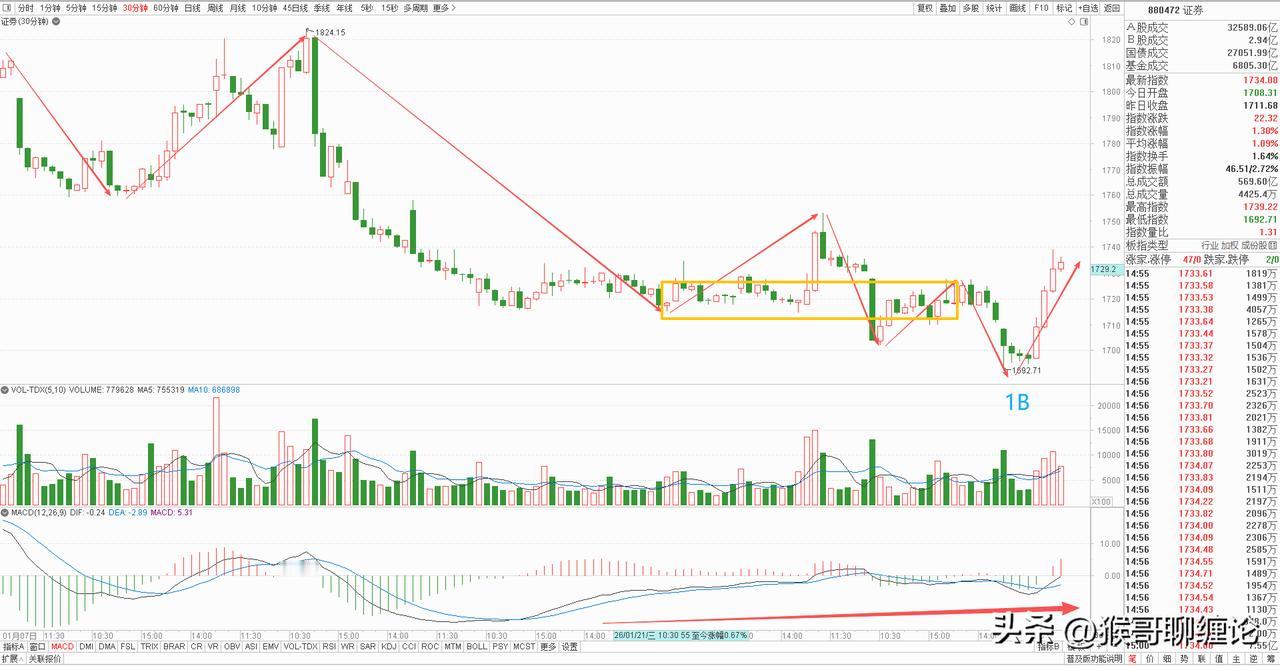1280x666 pixels.
Task: Select the MCST indicator tab
Action: tap(524, 646)
